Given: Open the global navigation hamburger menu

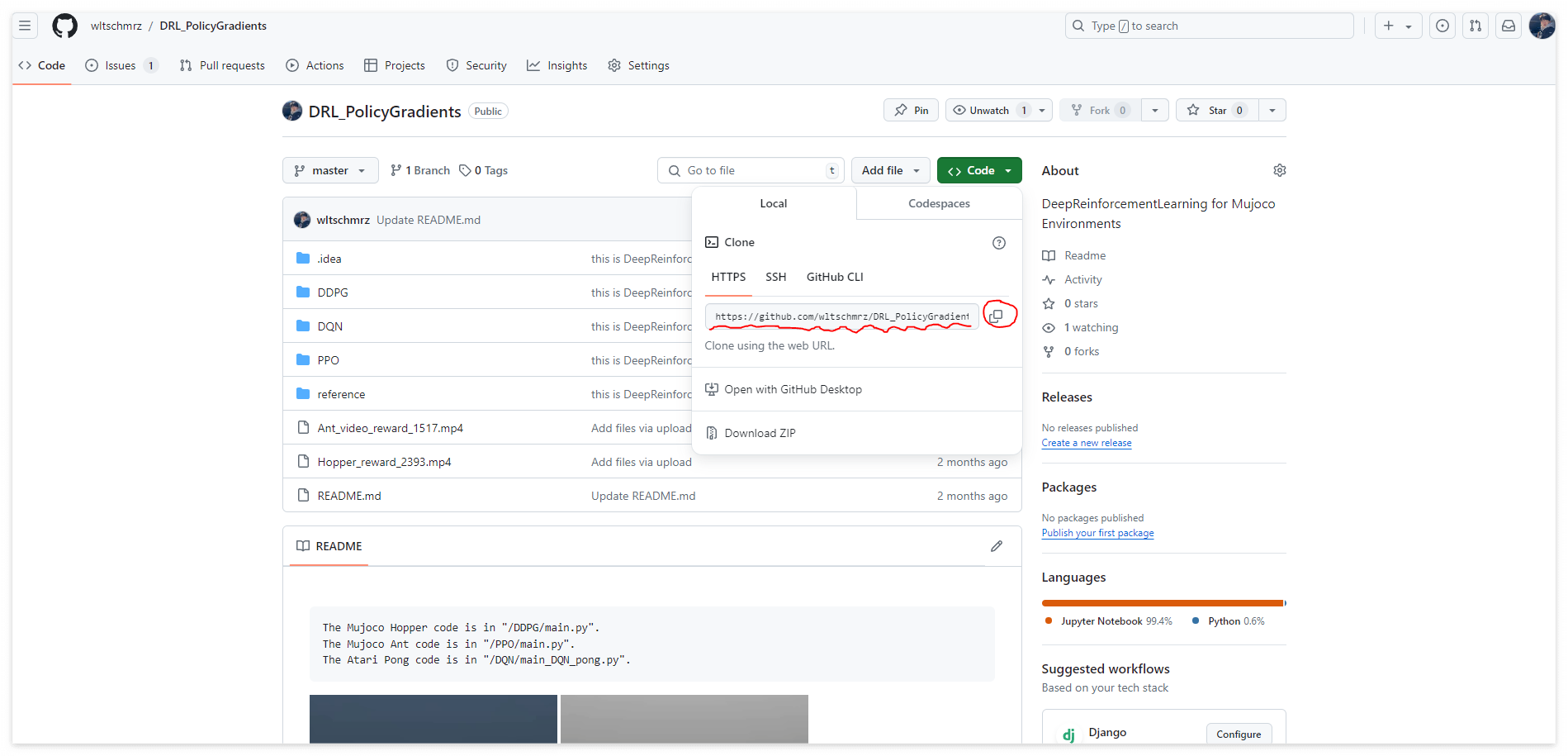Looking at the screenshot, I should 24,26.
